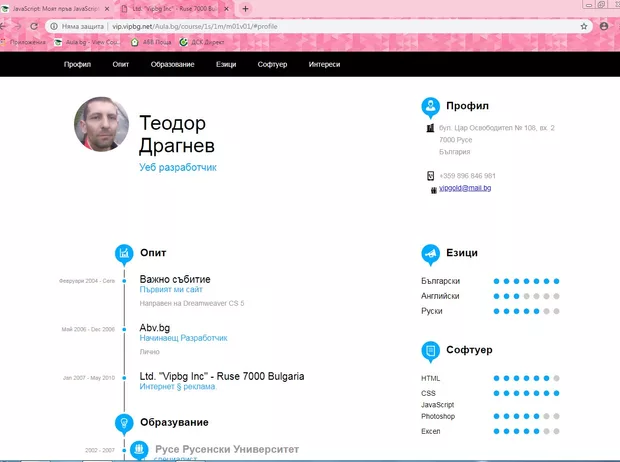Click the phone number +359 896 846 981
This screenshot has width=620, height=462.
[x=467, y=176]
